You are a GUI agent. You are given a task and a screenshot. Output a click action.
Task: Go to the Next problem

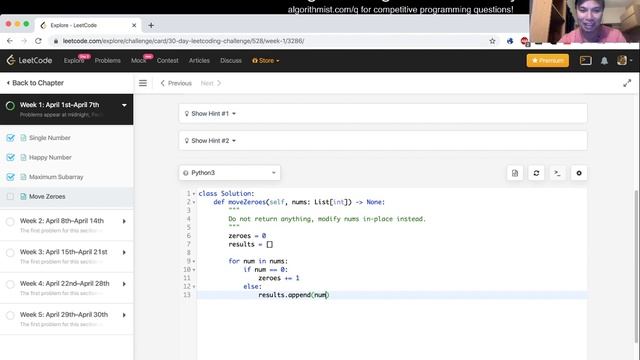tap(211, 83)
